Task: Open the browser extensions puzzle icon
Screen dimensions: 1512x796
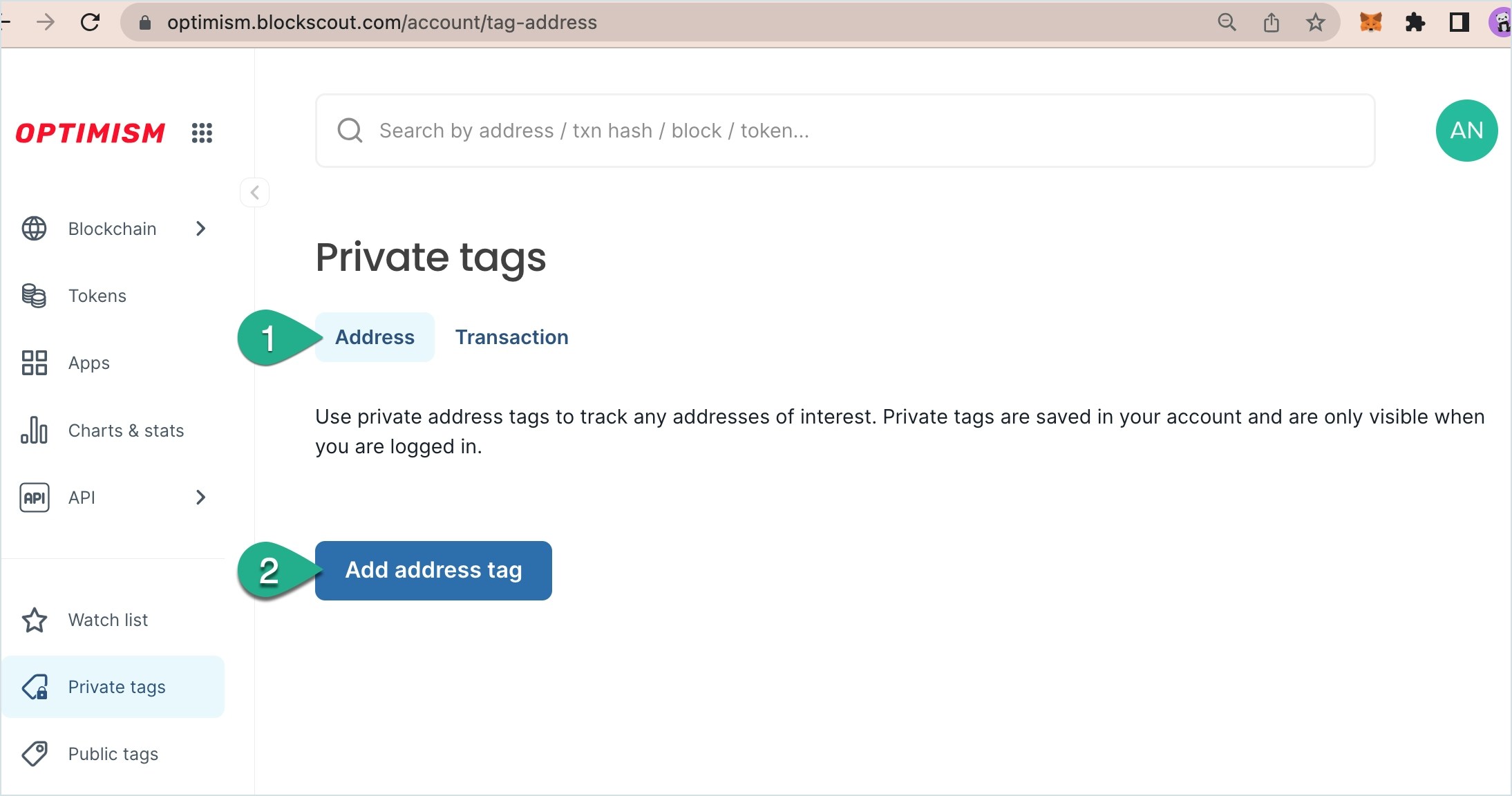Action: [x=1415, y=23]
